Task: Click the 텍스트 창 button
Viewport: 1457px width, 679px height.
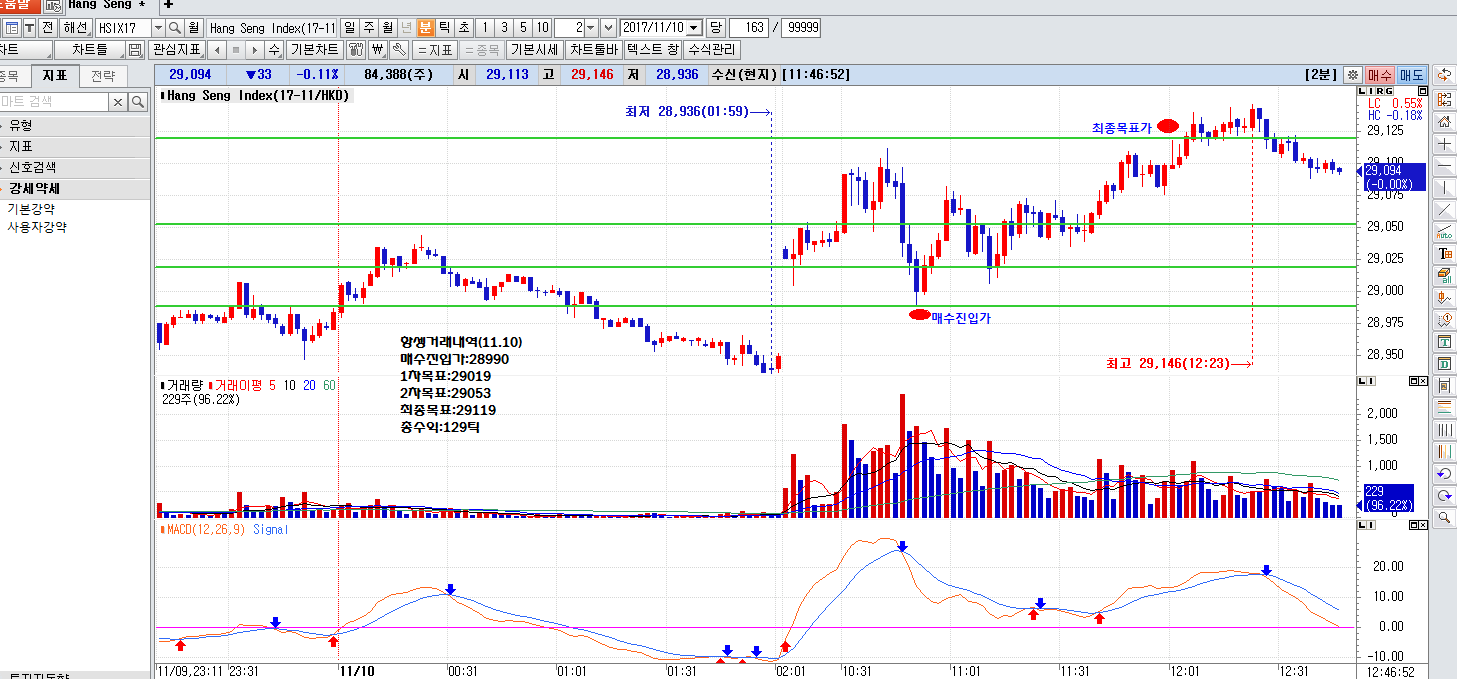Action: point(653,49)
